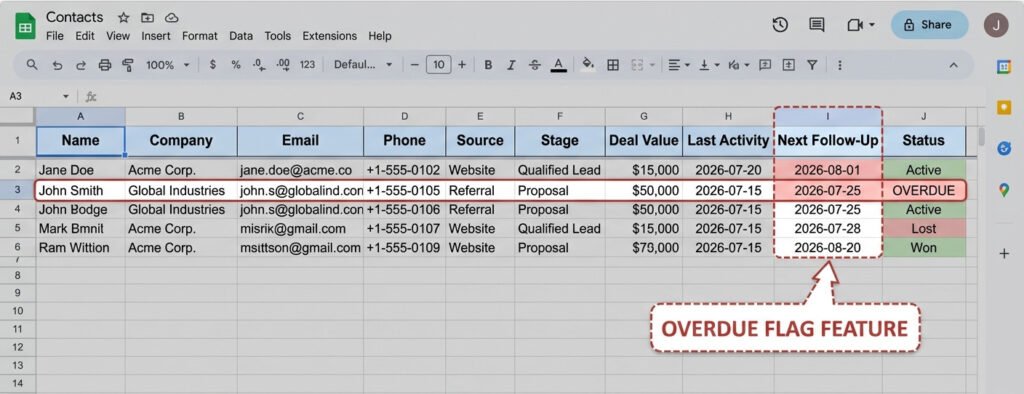Hide the menus chevron
This screenshot has height=394, width=1024.
953,65
